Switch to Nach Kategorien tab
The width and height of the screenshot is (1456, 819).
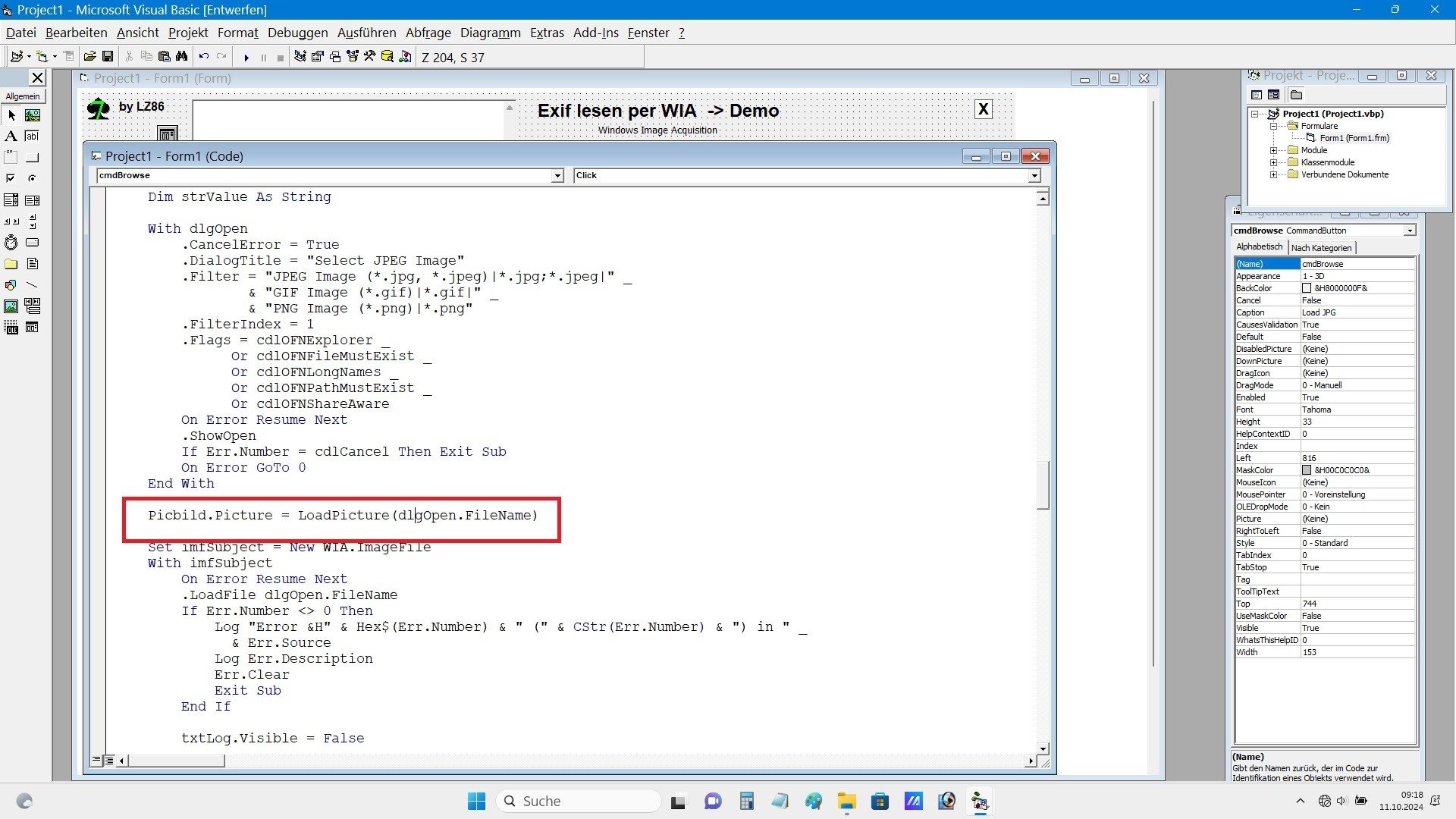(x=1321, y=248)
